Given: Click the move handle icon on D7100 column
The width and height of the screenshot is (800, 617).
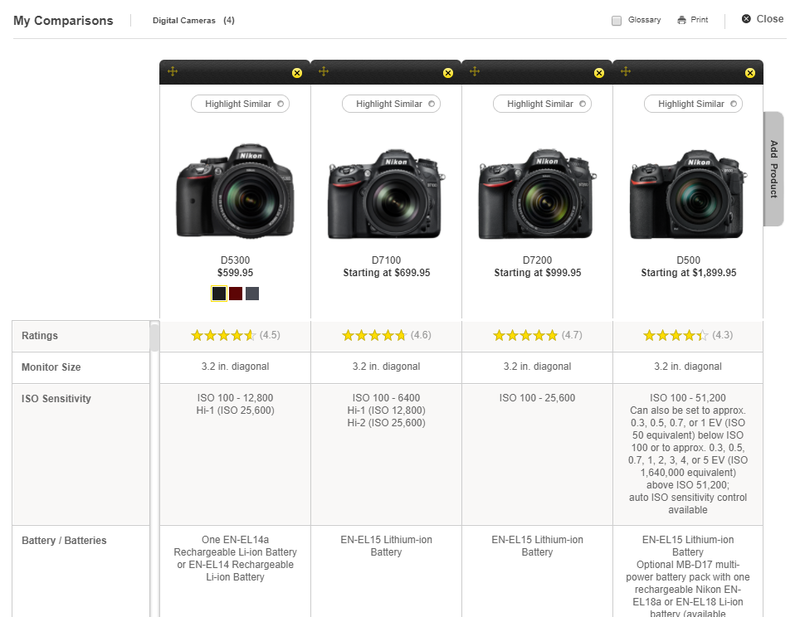Looking at the screenshot, I should tap(323, 71).
